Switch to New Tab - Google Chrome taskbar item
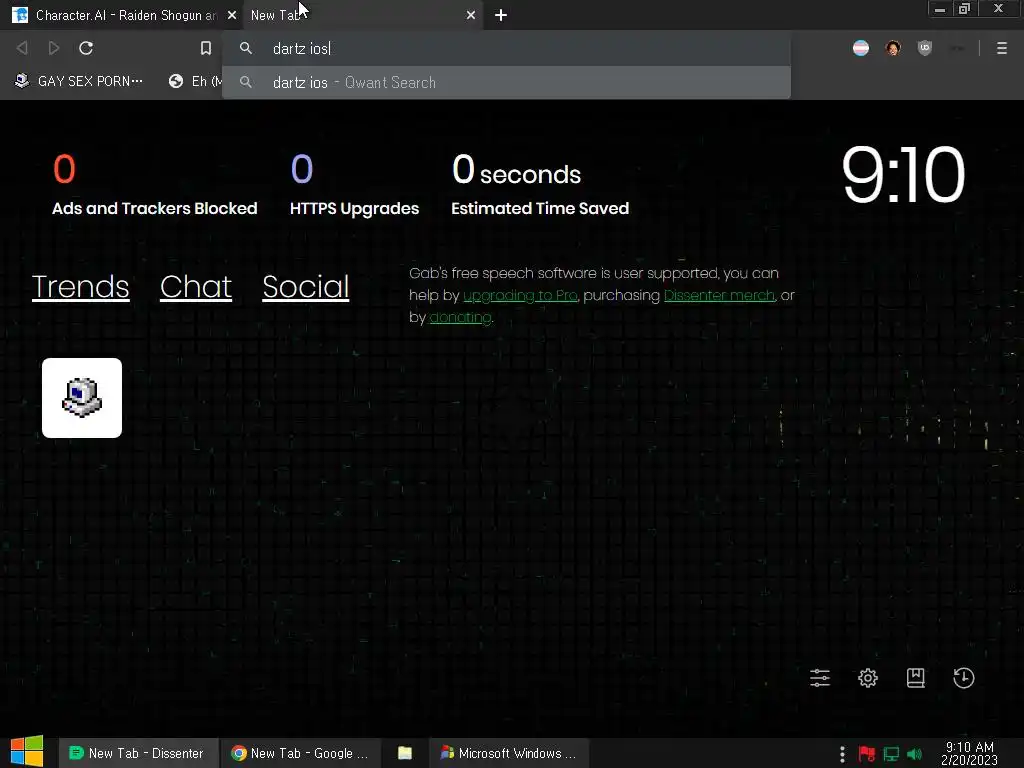The width and height of the screenshot is (1024, 768). point(300,753)
